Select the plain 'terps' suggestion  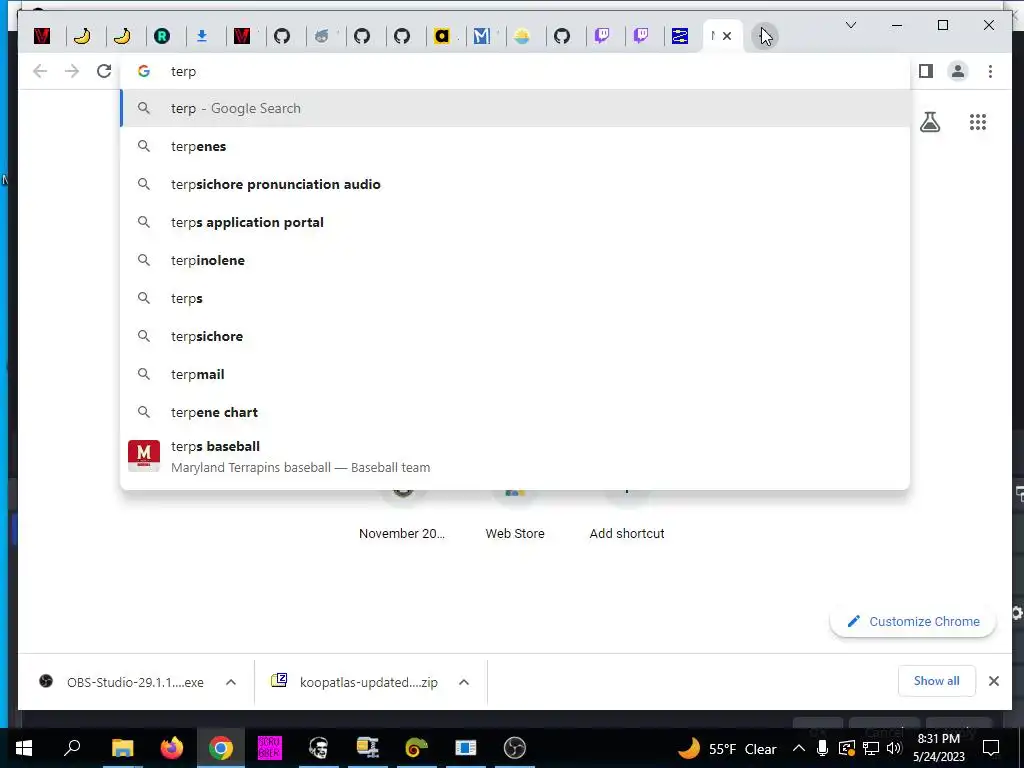click(515, 298)
